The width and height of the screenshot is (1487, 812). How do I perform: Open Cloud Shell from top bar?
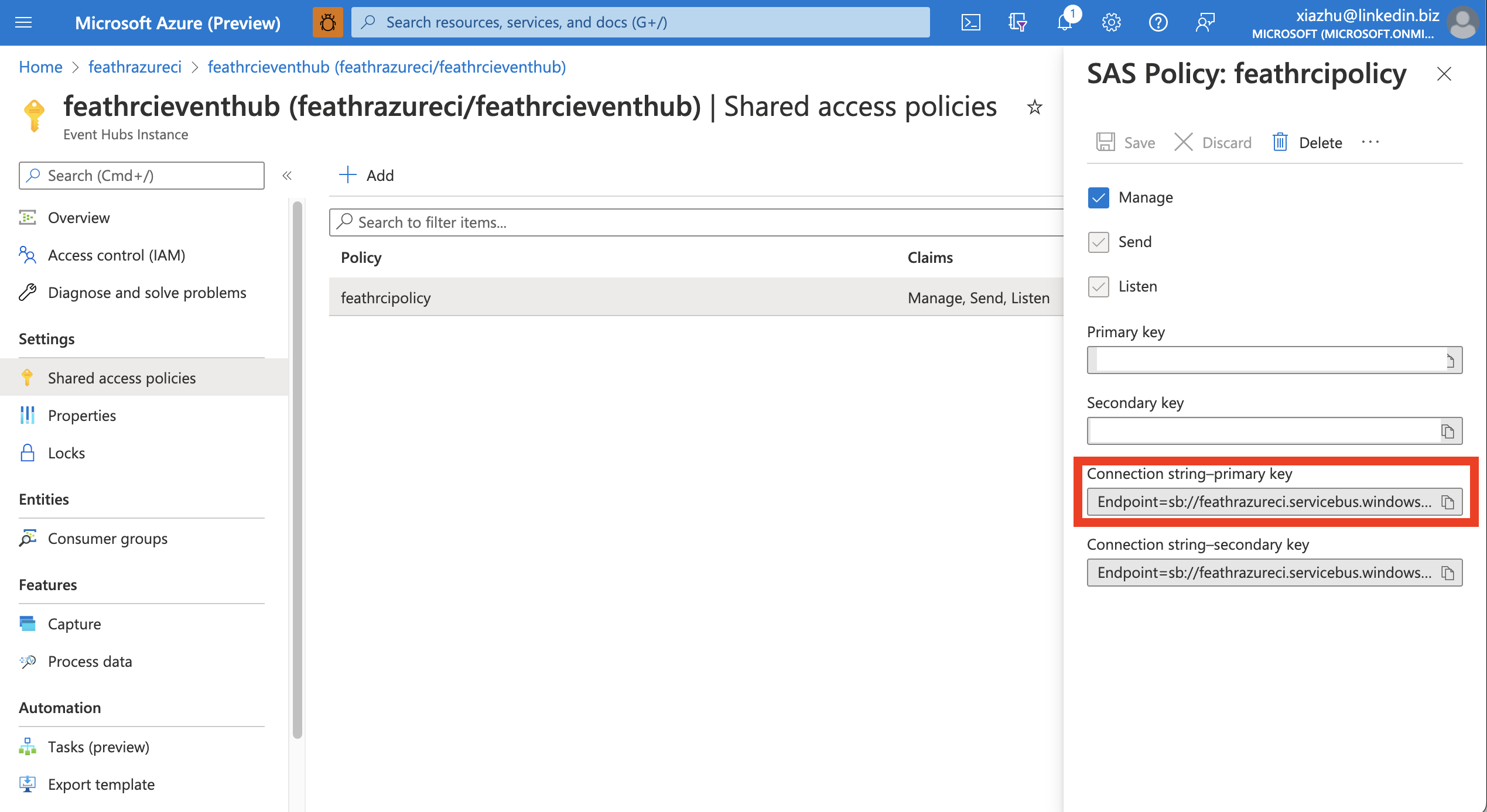point(970,22)
